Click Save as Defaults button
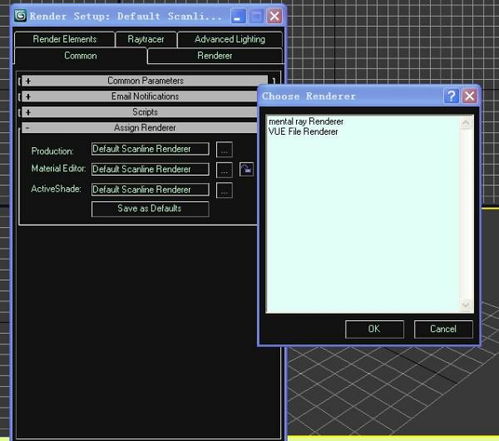This screenshot has height=441, width=499. coord(150,209)
